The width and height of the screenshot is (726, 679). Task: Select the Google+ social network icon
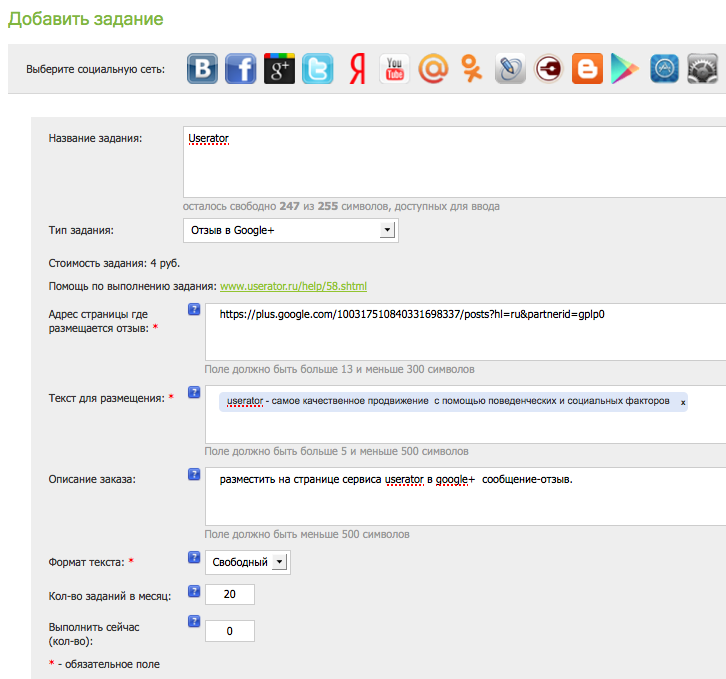(279, 69)
